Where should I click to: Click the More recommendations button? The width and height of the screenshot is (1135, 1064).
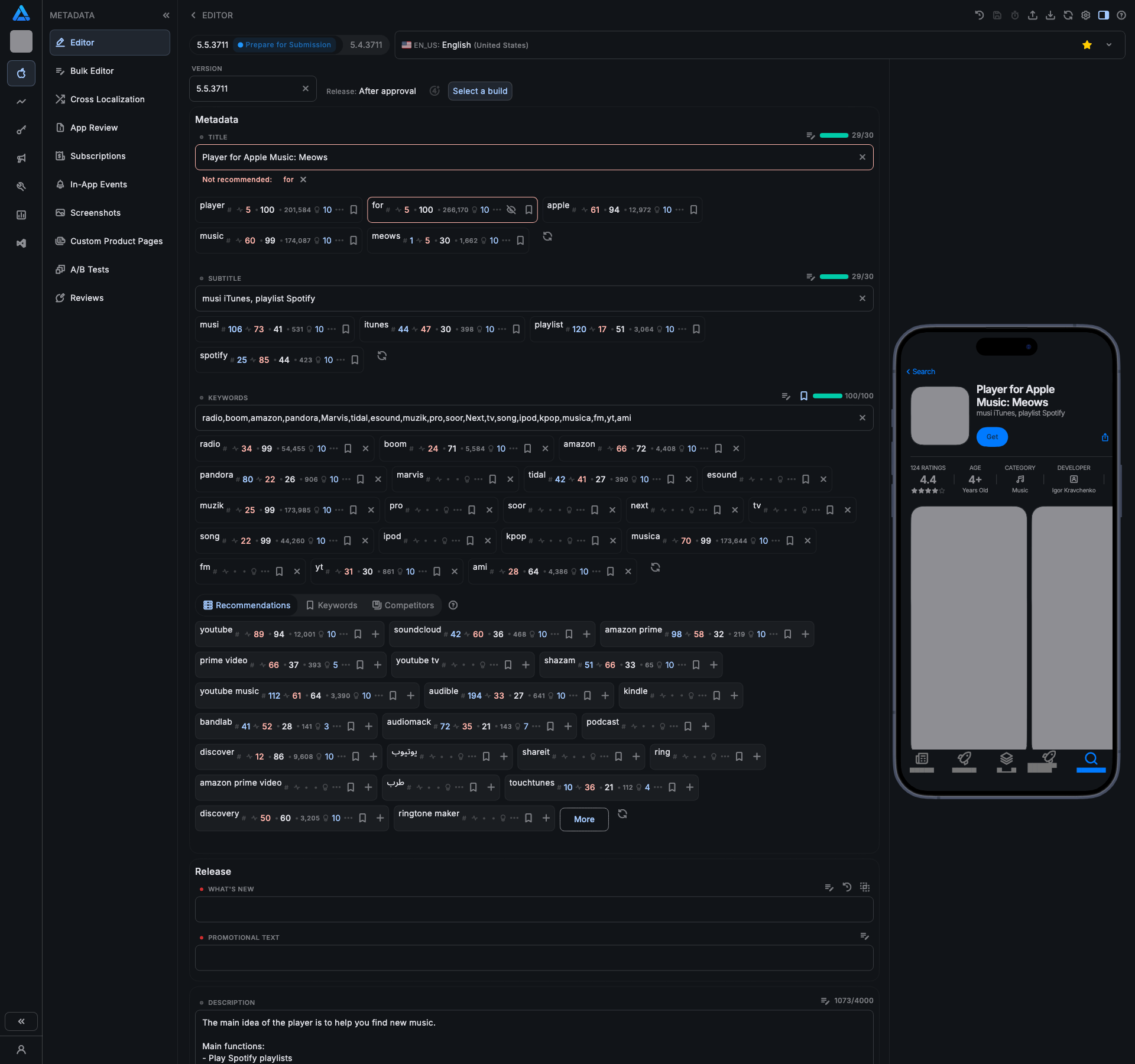tap(583, 819)
